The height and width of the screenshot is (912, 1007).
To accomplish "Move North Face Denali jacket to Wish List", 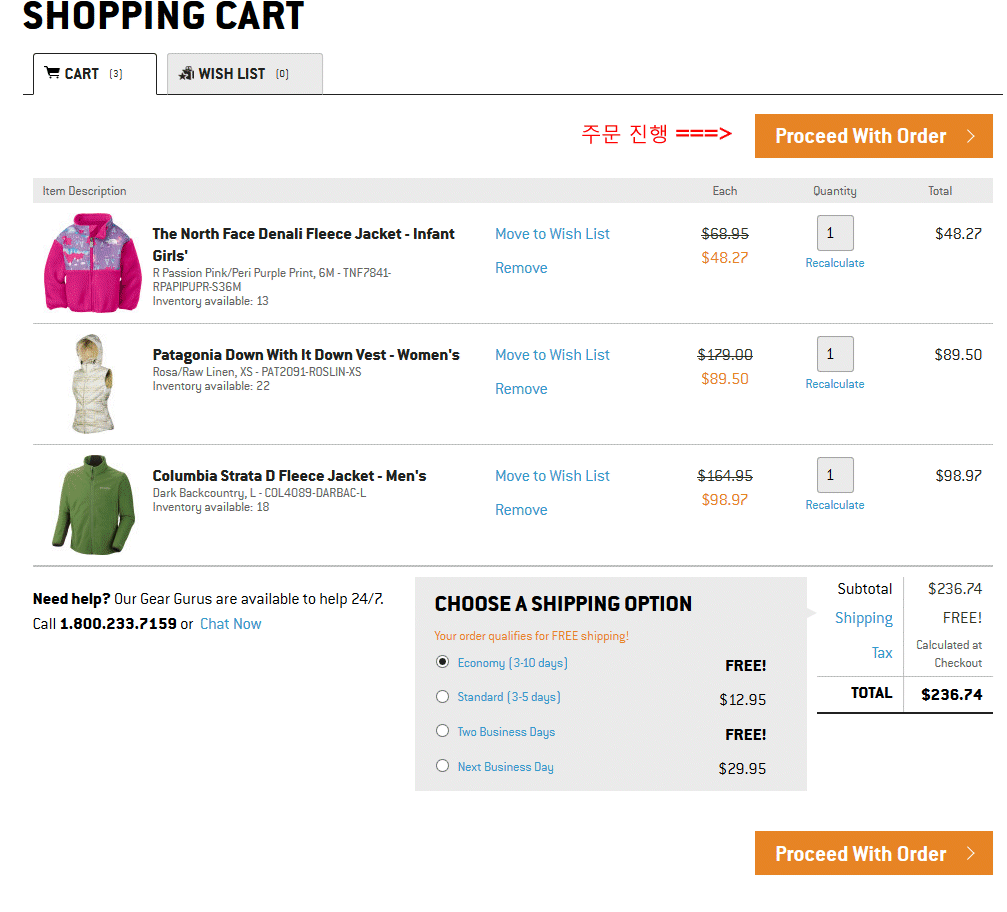I will click(x=552, y=234).
